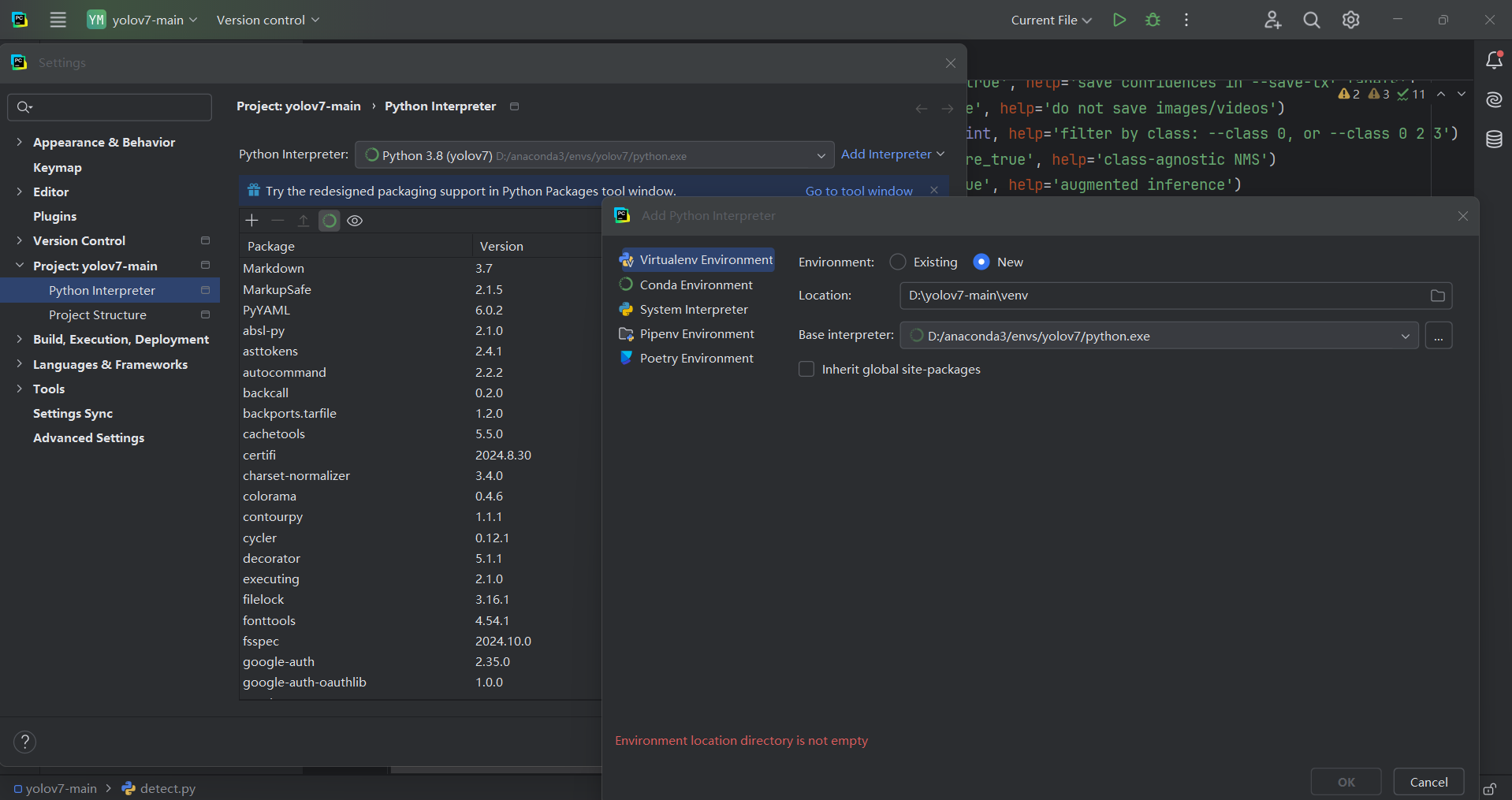Open the Current File run configuration dropdown
The height and width of the screenshot is (800, 1512).
[x=1052, y=20]
